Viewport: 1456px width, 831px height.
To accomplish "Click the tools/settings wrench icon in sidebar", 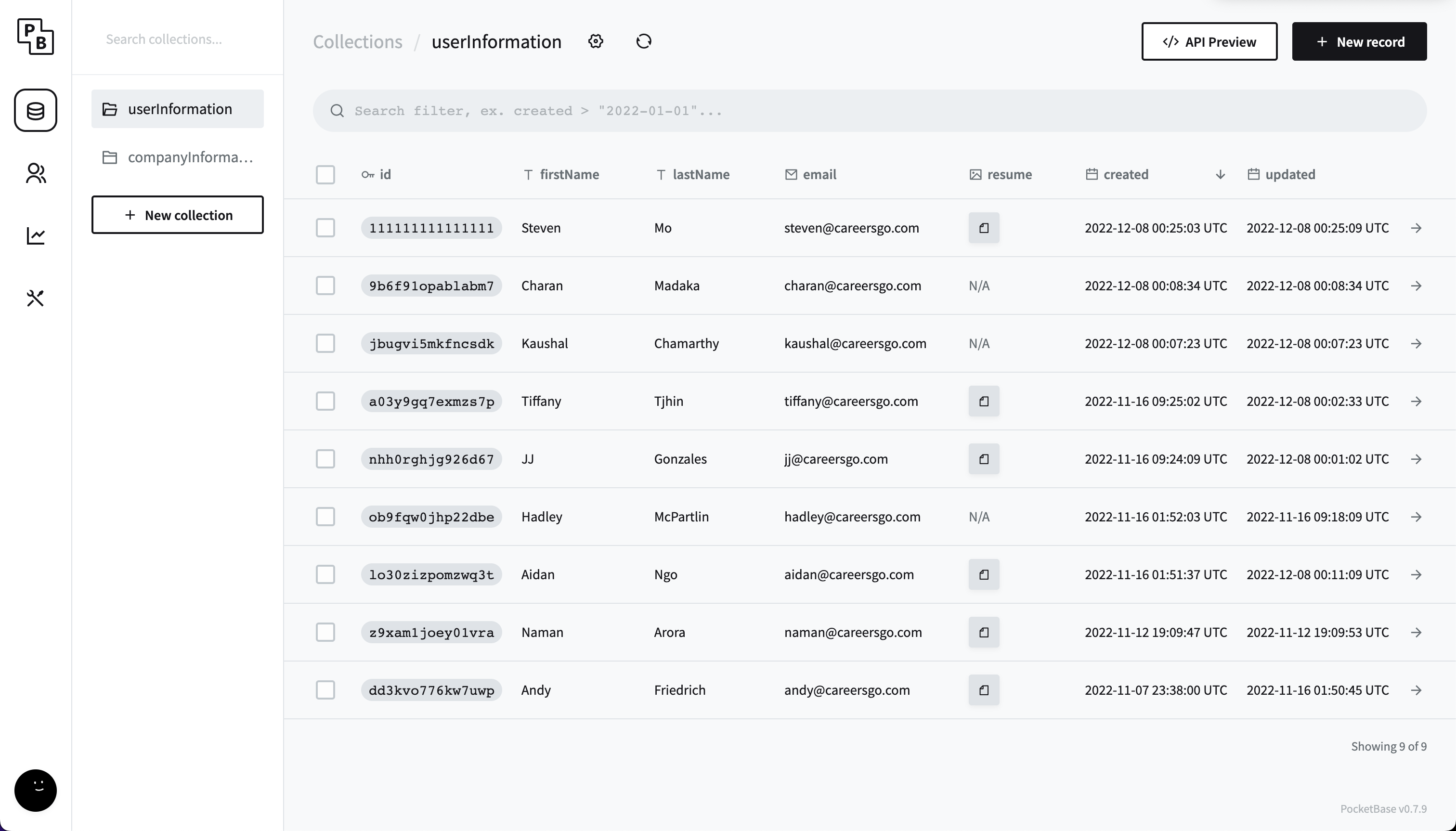I will (35, 297).
